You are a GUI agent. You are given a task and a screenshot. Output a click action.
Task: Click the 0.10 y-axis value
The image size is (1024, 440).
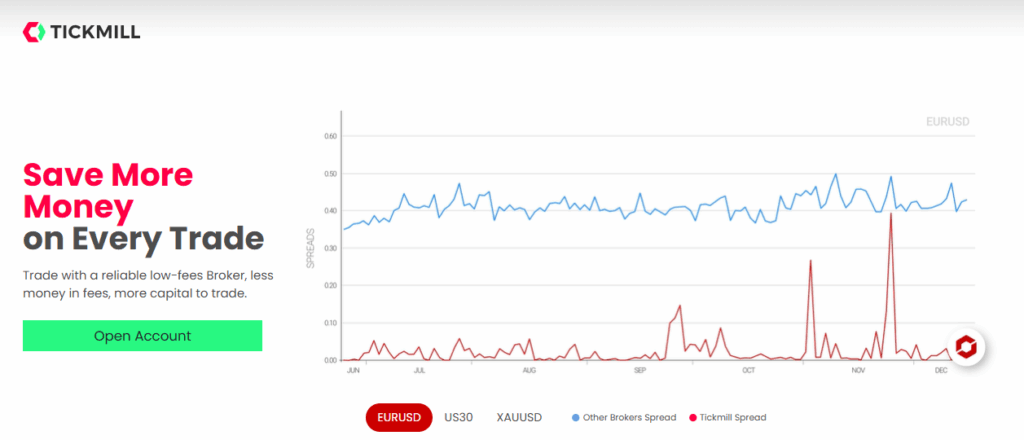point(329,322)
